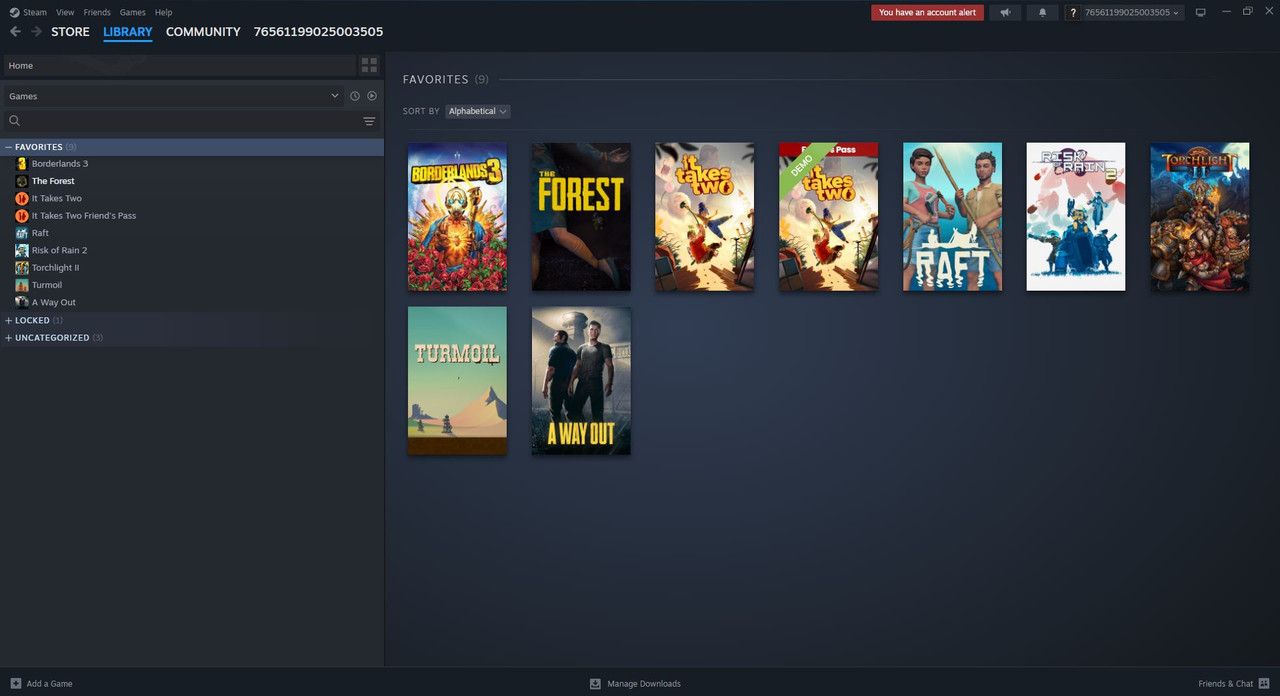
Task: Switch to Big Picture mode icon
Action: click(x=1201, y=12)
